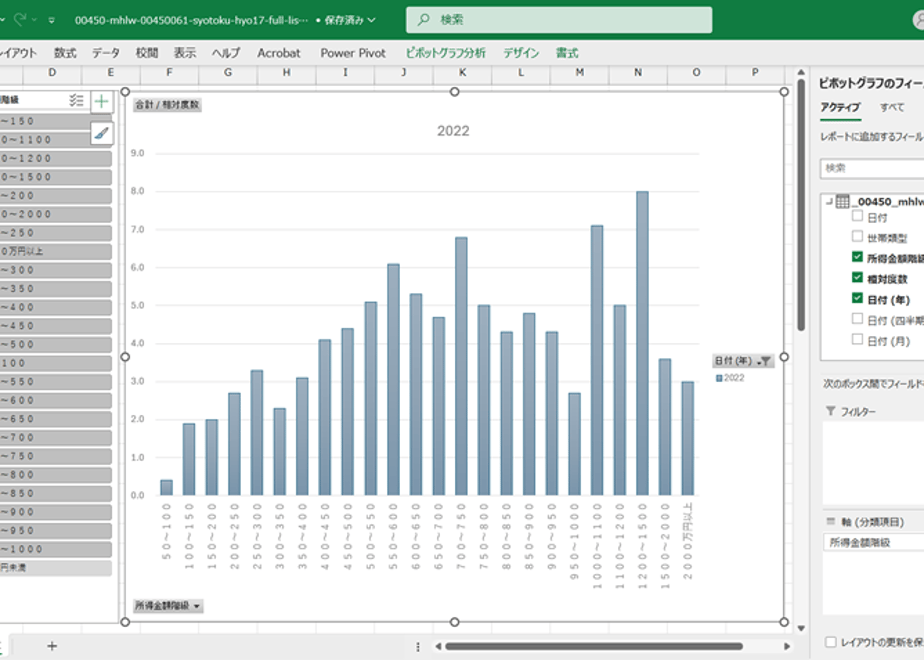The width and height of the screenshot is (924, 660).
Task: Open the Customize Quick Access Toolbar icon
Action: (52, 20)
